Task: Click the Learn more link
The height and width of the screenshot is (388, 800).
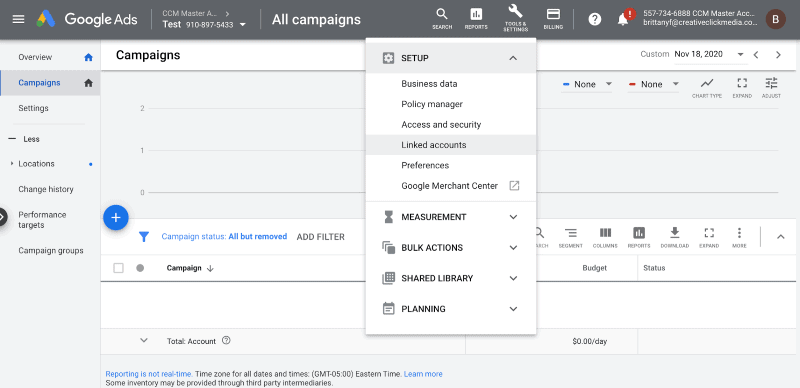Action: pos(423,374)
